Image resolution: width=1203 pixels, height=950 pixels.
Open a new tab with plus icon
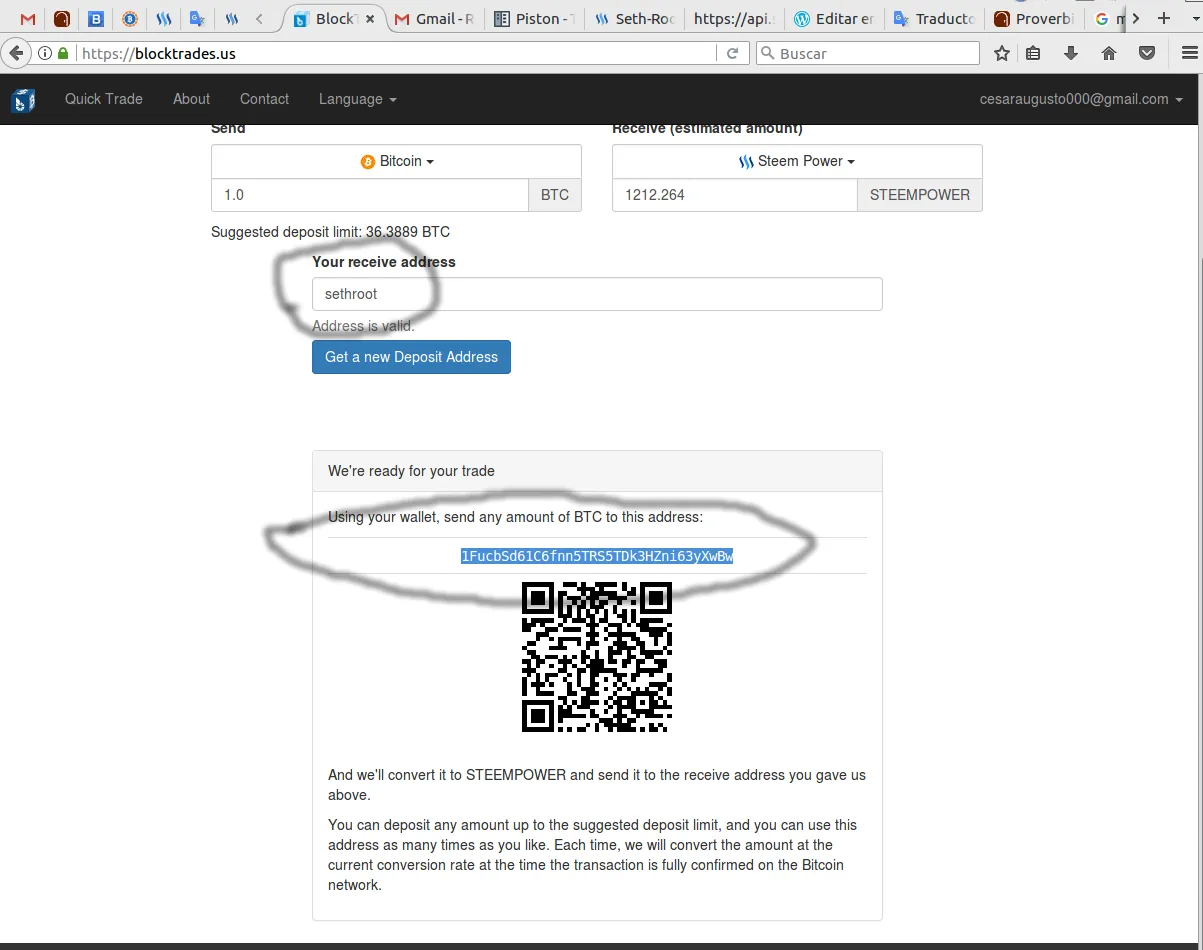(x=1163, y=18)
